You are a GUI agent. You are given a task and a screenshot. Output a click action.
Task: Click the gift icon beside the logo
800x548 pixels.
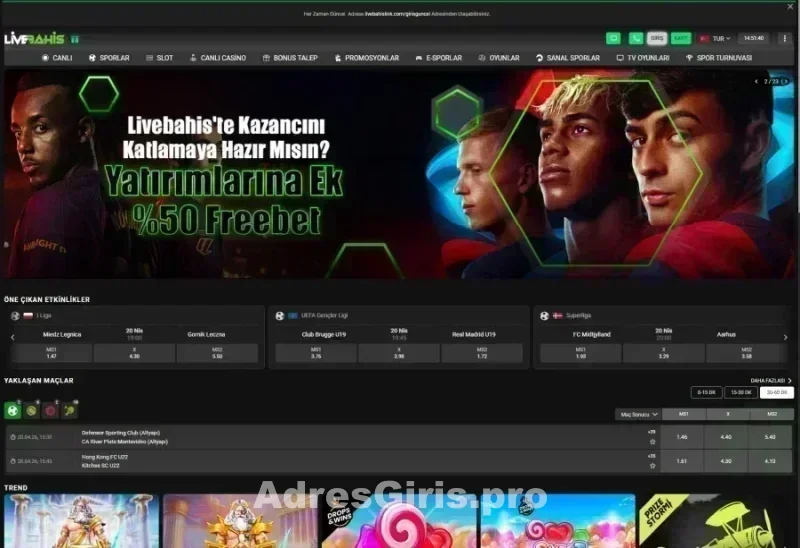[x=75, y=39]
